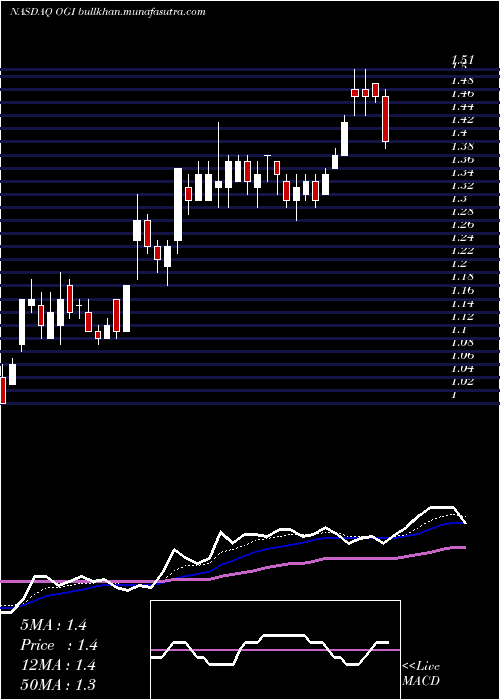The width and height of the screenshot is (500, 700).
Task: Select the 1.18 price axis label
Action: point(462,277)
